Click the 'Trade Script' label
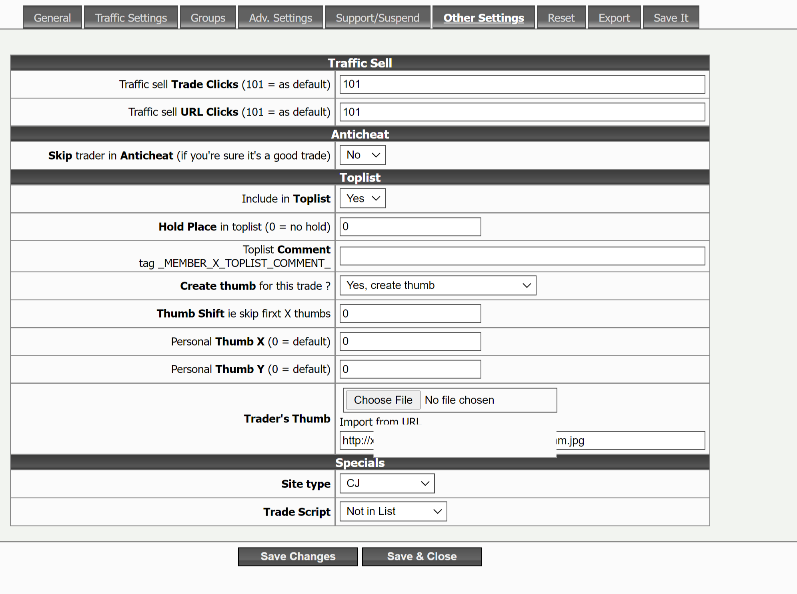 297,512
